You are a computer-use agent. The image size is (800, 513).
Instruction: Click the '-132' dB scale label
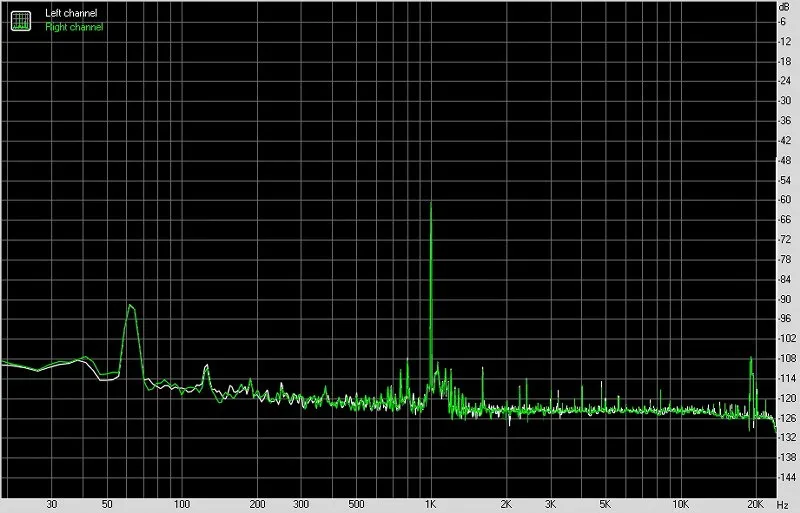coord(786,437)
